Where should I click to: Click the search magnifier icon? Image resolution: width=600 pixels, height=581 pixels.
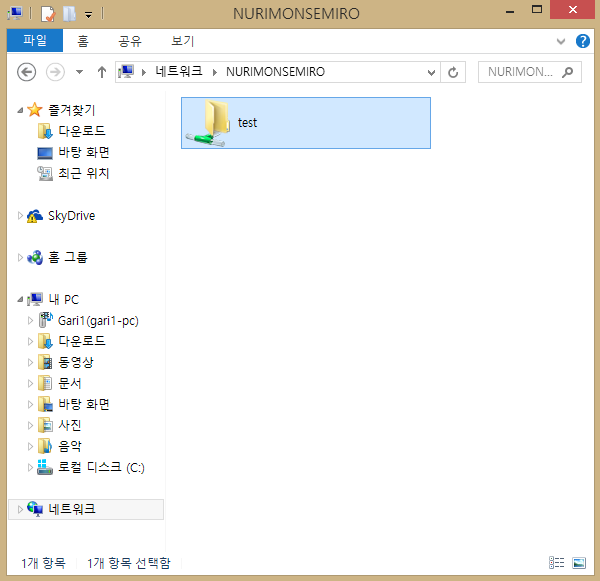click(x=567, y=72)
